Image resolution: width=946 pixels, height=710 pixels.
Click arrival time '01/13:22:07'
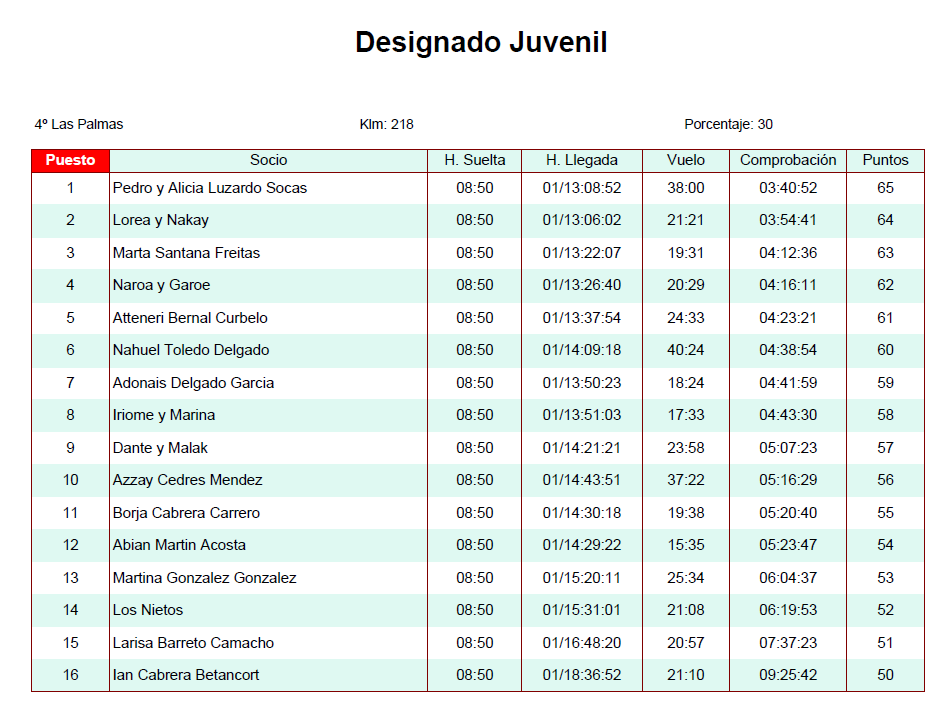point(582,253)
